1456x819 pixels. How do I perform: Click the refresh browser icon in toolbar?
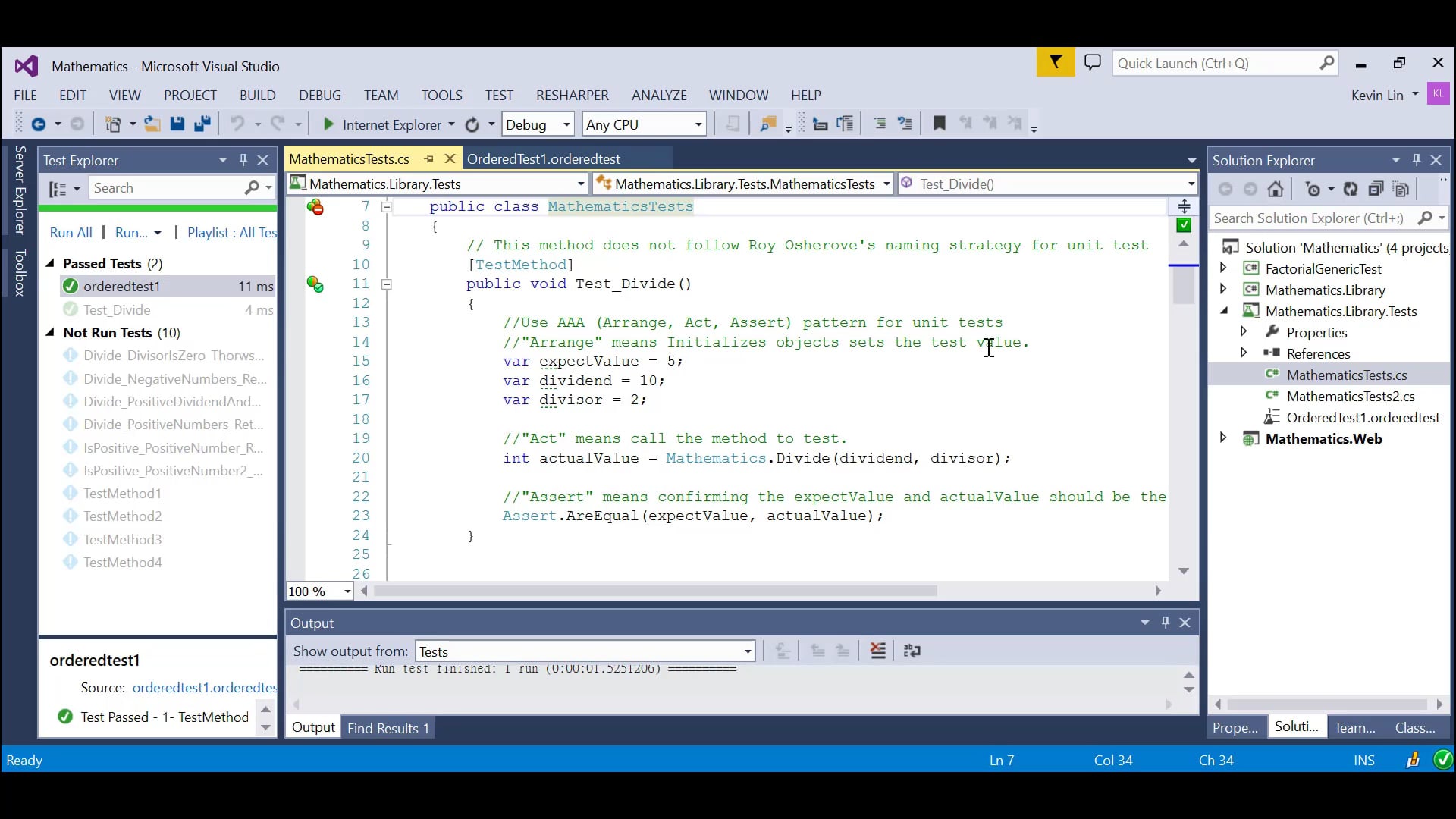tap(472, 124)
